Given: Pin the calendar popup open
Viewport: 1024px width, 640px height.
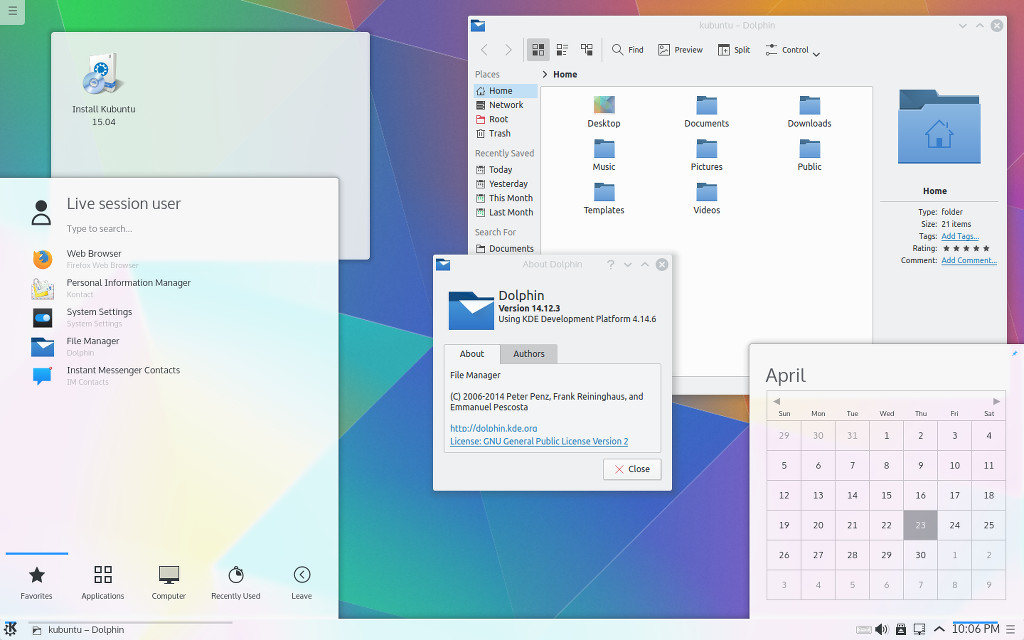Looking at the screenshot, I should [1014, 353].
